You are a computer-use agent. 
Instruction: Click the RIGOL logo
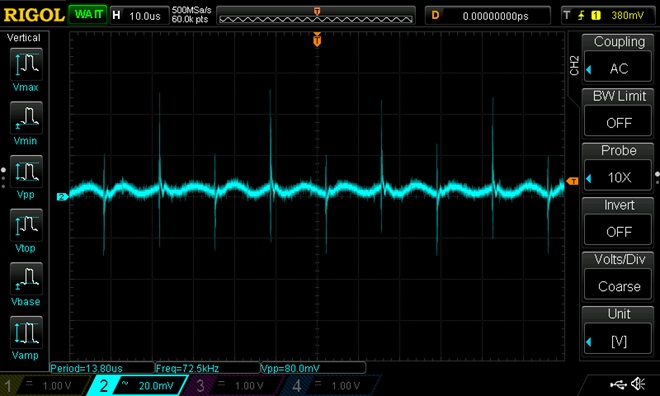pyautogui.click(x=34, y=16)
